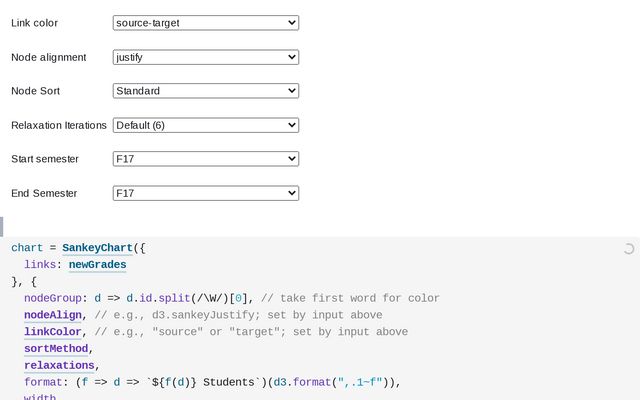Click the loading spinner icon in code cell
This screenshot has height=400, width=640.
[628, 249]
